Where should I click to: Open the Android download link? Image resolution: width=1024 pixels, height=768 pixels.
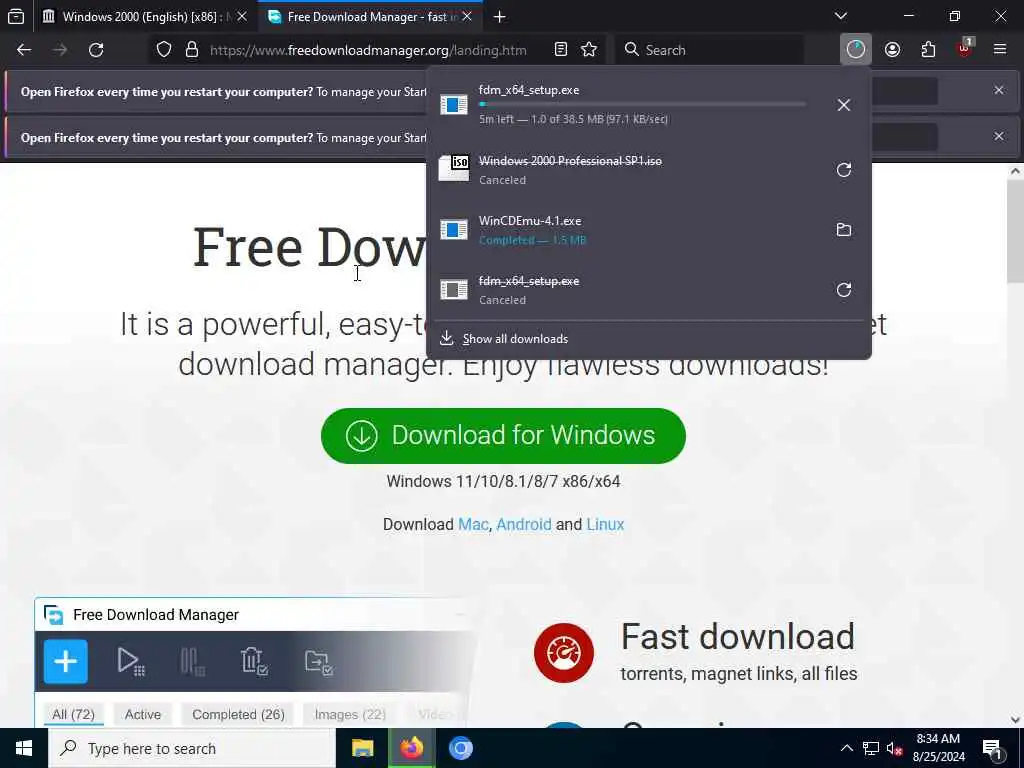point(524,524)
